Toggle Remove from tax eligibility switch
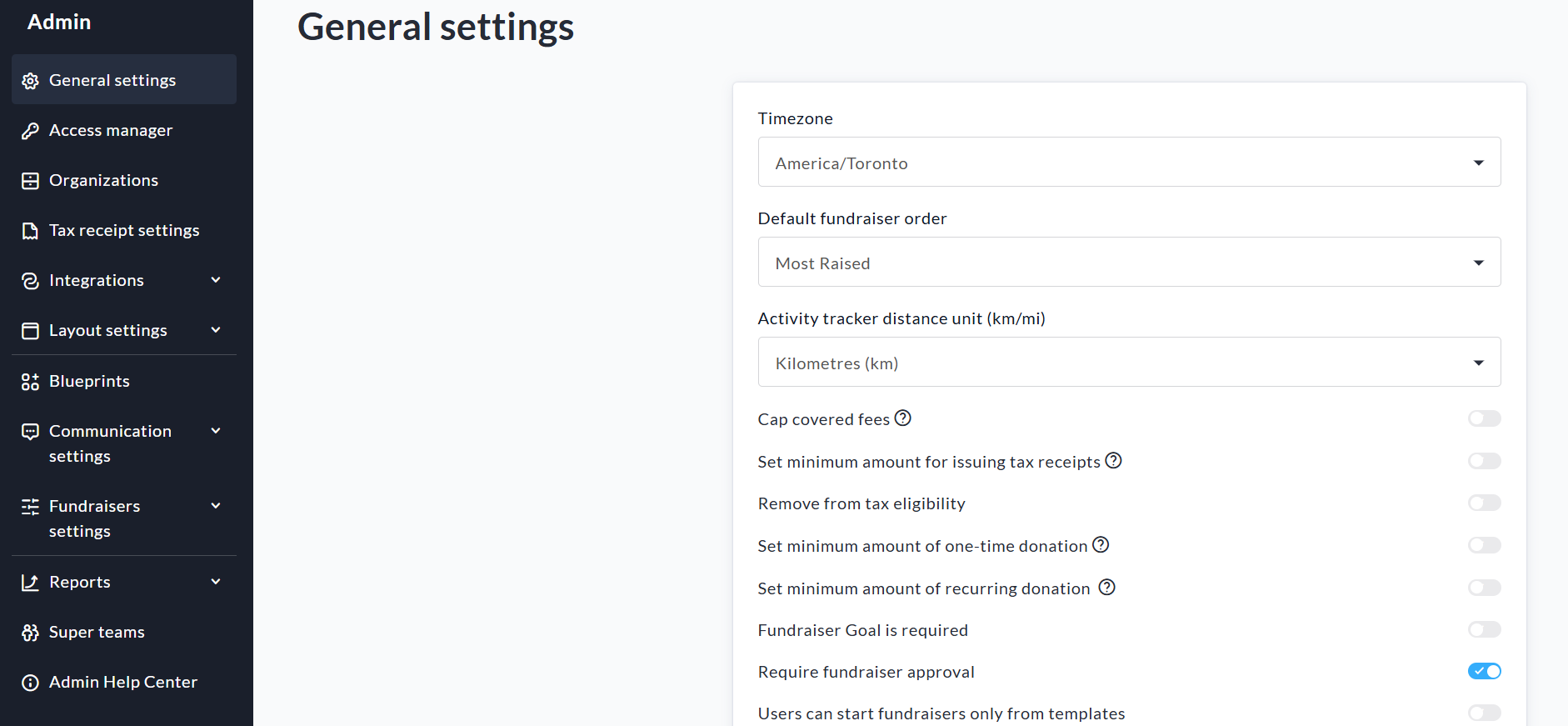Screen dimensions: 1568x726 coord(1484,503)
